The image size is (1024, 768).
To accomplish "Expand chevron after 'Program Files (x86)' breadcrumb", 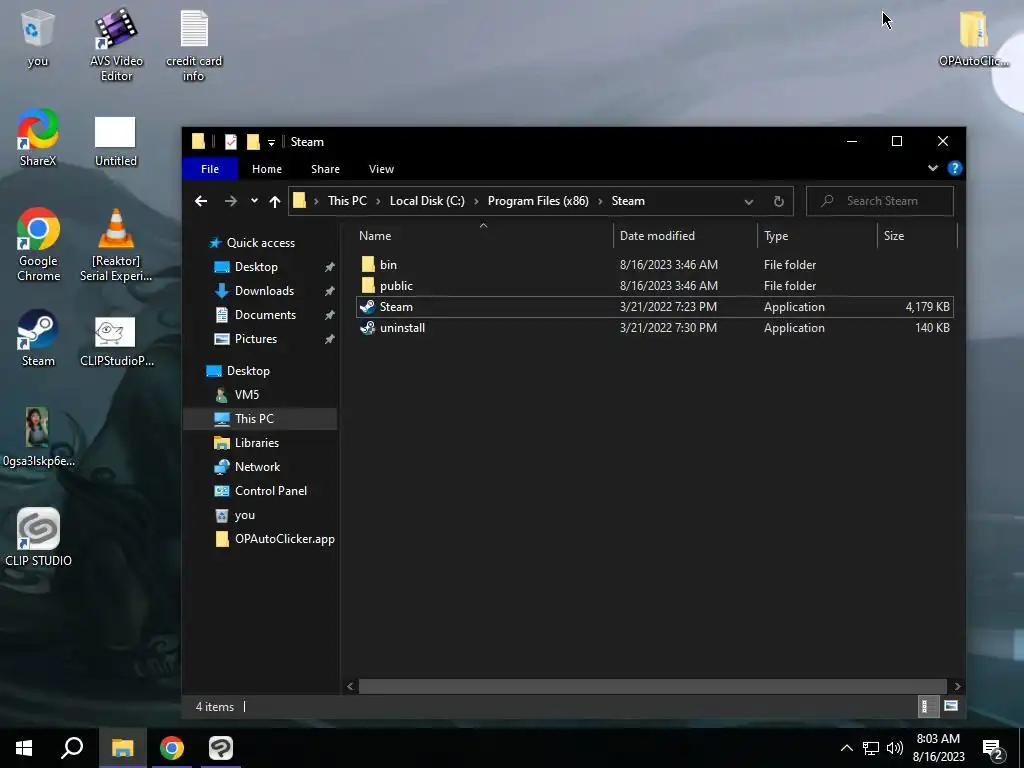I will coord(600,201).
